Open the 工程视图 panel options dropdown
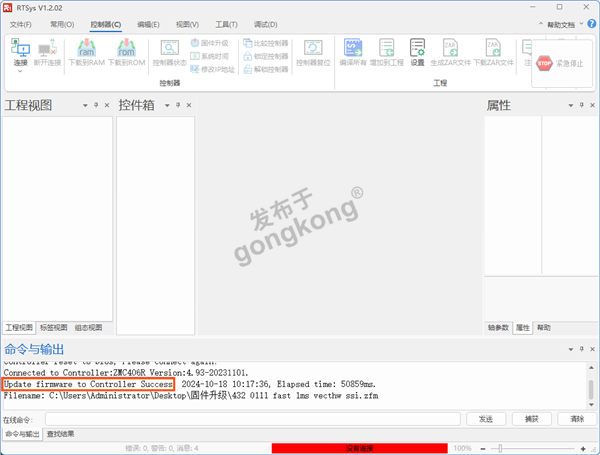Viewport: 600px width, 455px height. pyautogui.click(x=85, y=105)
